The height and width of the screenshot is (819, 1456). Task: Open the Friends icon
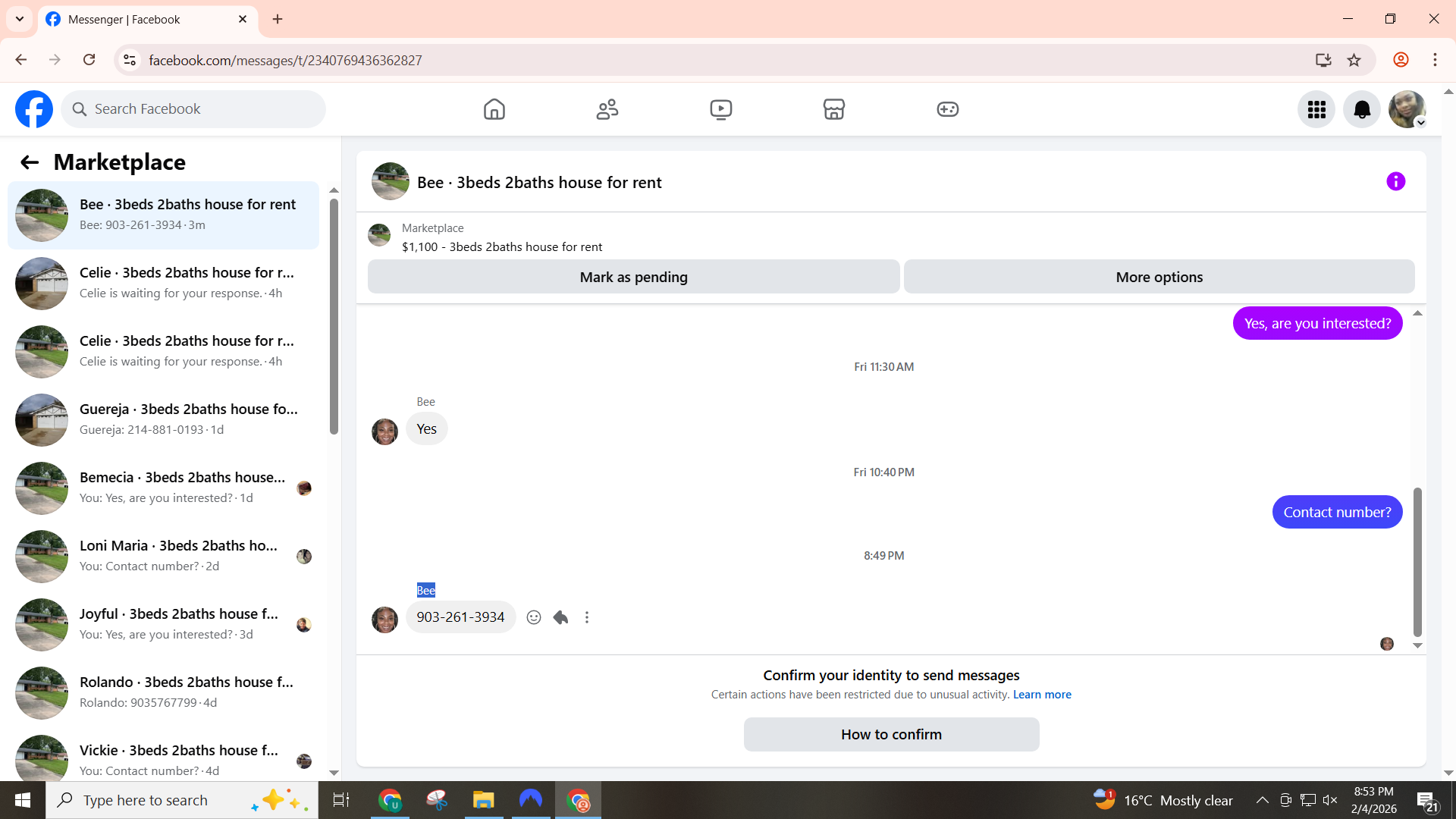coord(607,109)
